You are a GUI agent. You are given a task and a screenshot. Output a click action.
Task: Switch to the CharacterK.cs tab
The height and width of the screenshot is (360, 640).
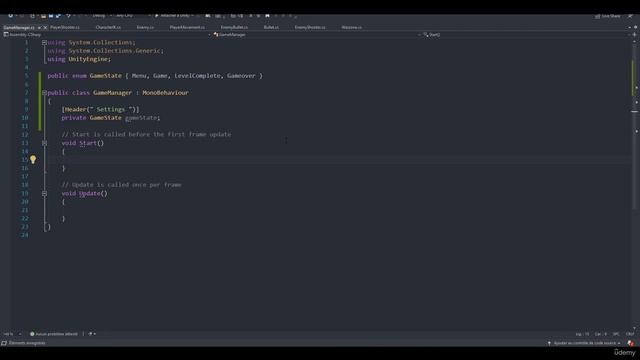coord(108,27)
